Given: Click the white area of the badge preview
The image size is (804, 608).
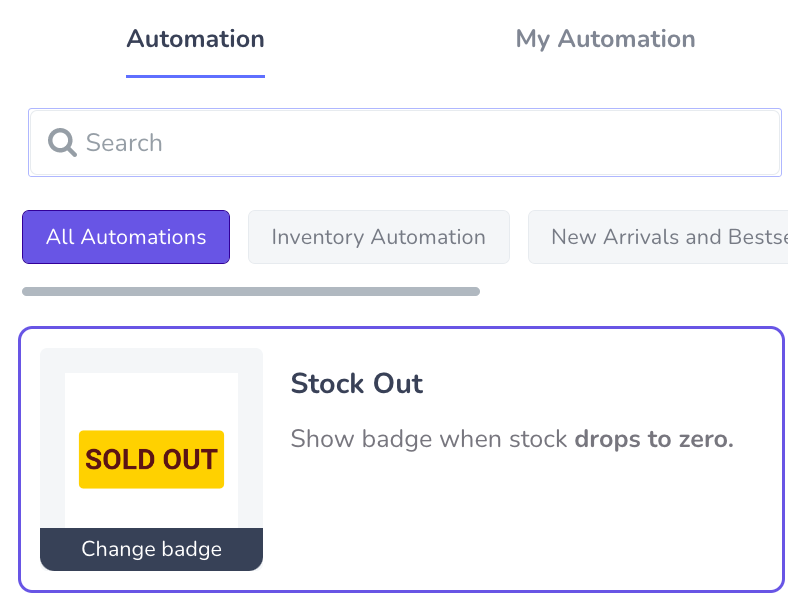Looking at the screenshot, I should (151, 402).
